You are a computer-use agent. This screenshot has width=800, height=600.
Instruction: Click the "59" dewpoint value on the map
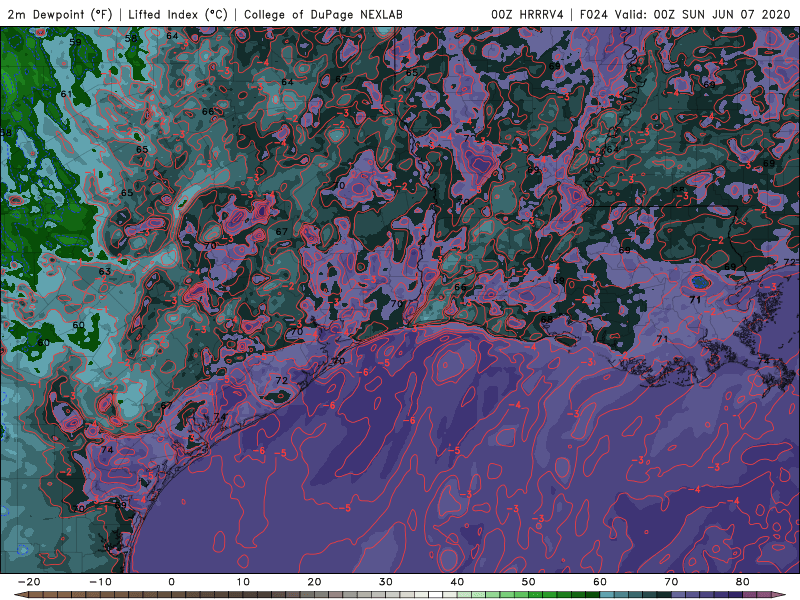pos(76,42)
